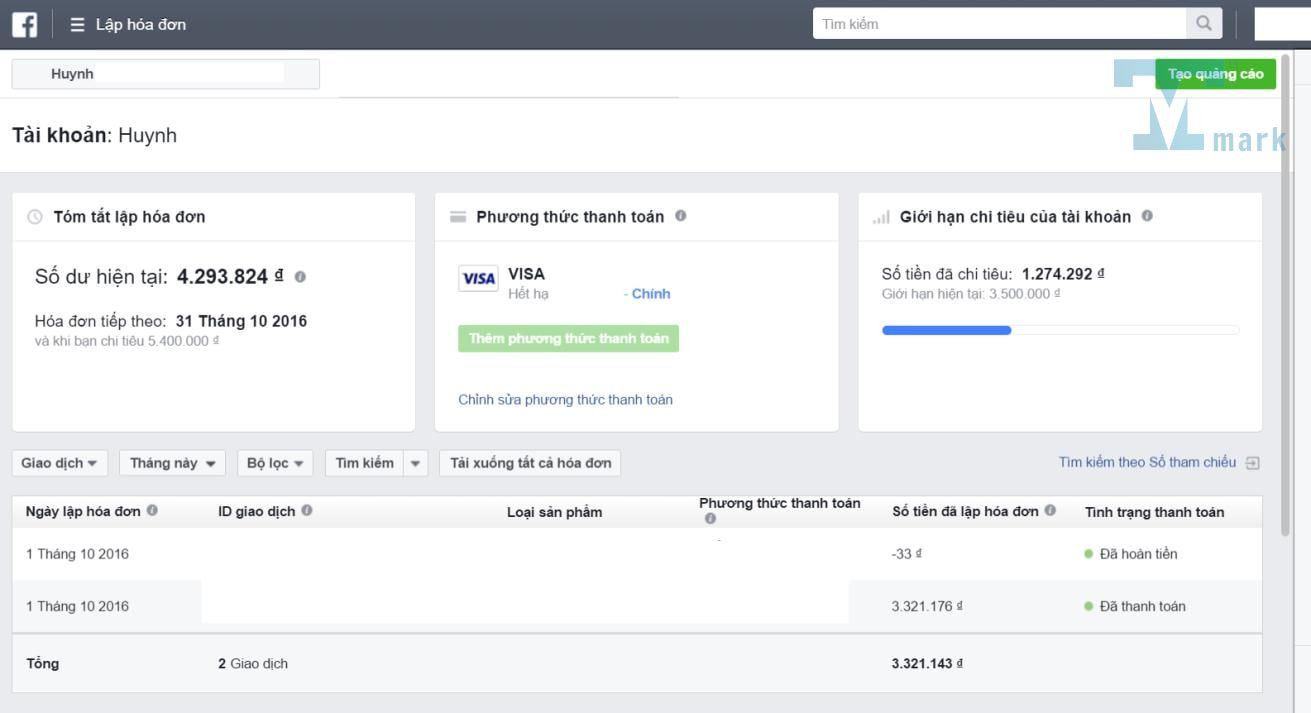This screenshot has height=713, width=1311.
Task: Click the Facebook logo icon
Action: point(25,24)
